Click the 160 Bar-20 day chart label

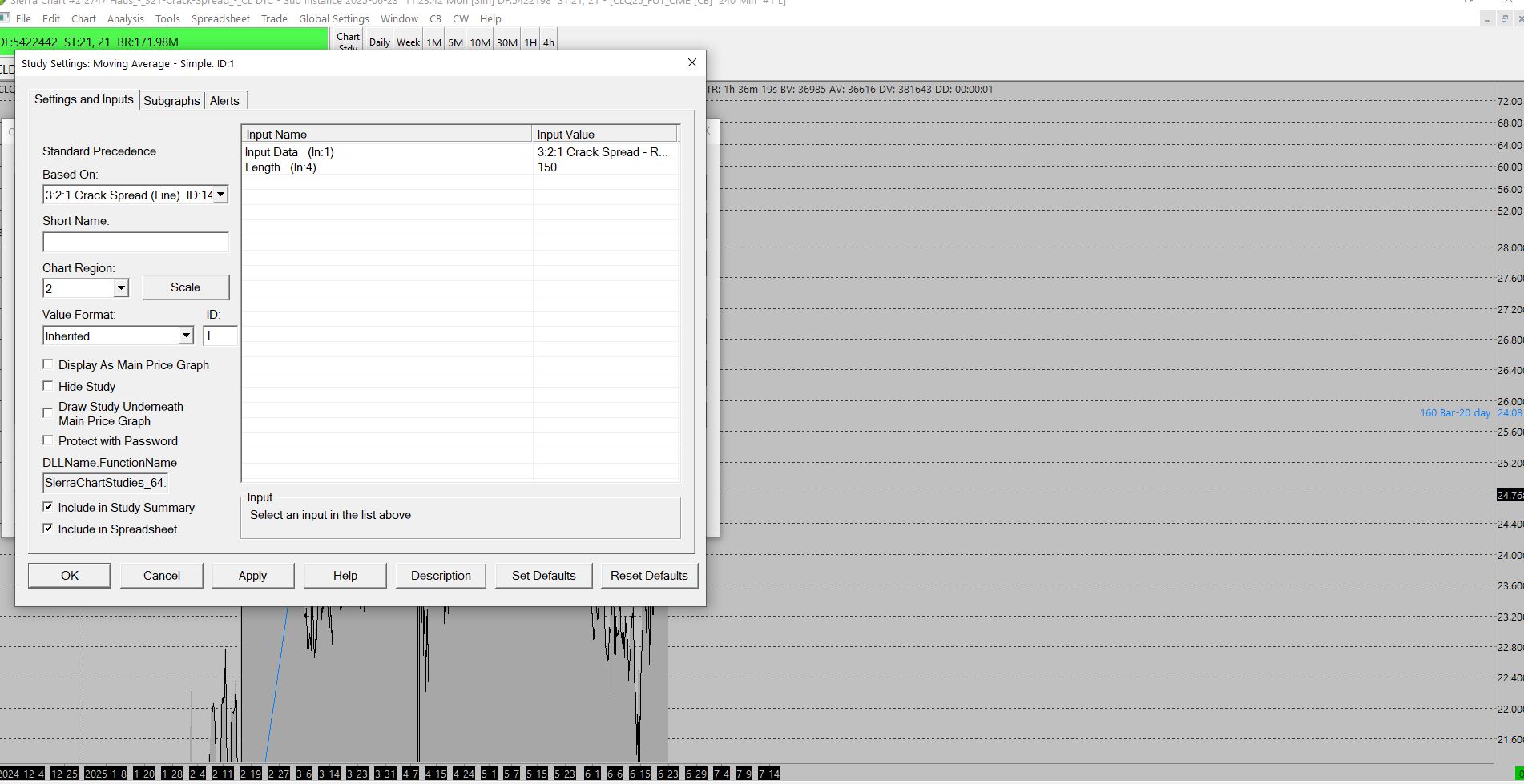(1455, 413)
